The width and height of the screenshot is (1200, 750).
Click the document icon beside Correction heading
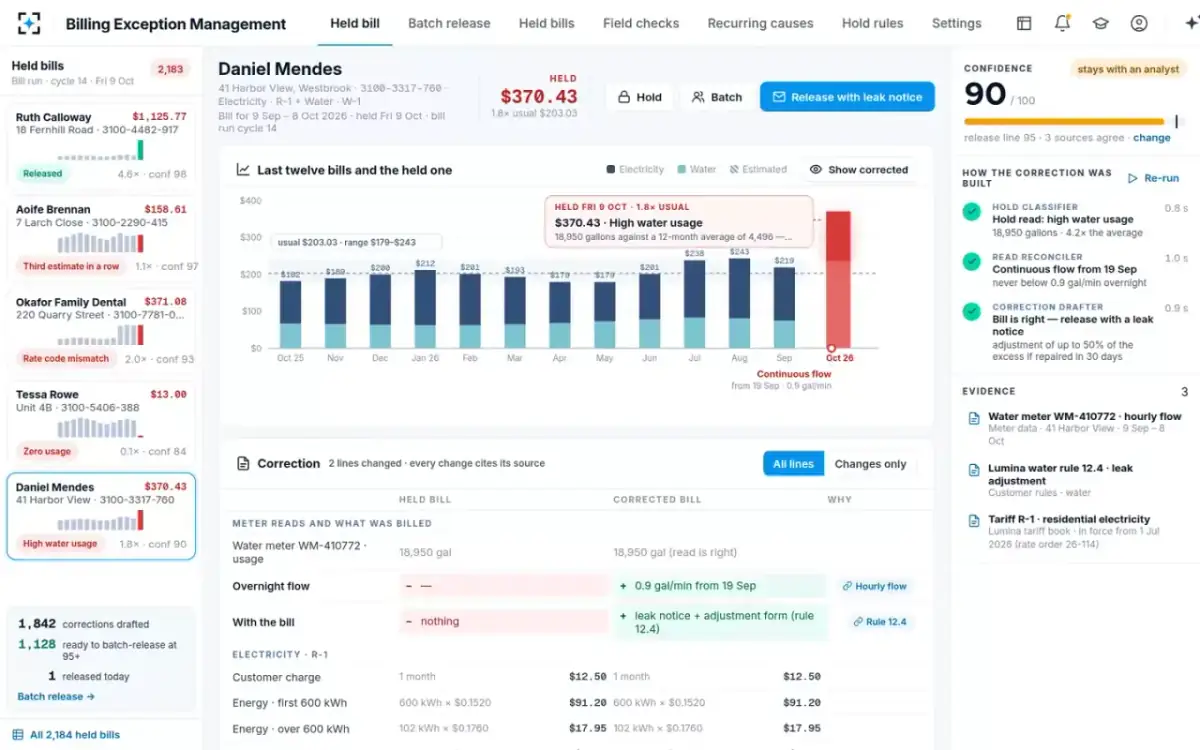click(x=242, y=464)
